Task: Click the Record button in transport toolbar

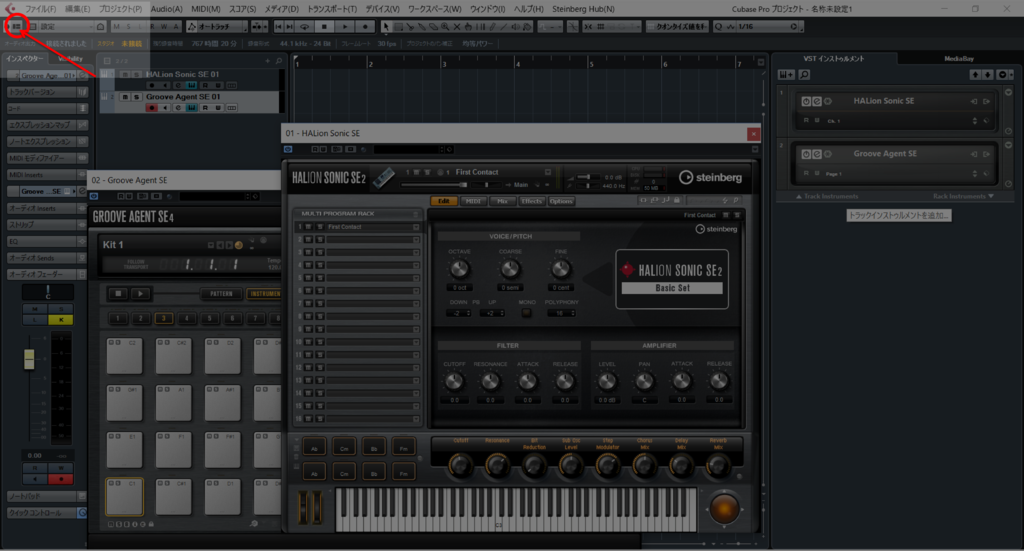Action: [365, 27]
